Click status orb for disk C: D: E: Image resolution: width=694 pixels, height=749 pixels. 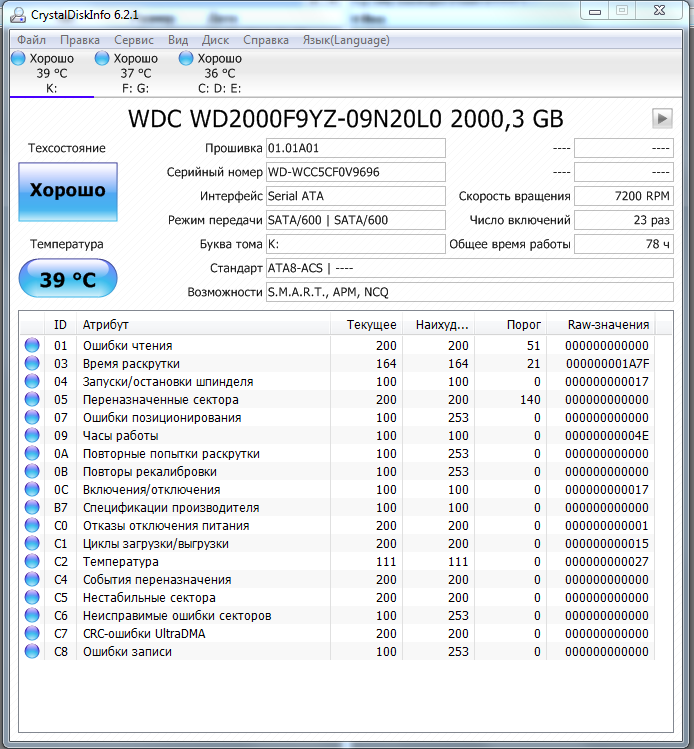[x=187, y=59]
